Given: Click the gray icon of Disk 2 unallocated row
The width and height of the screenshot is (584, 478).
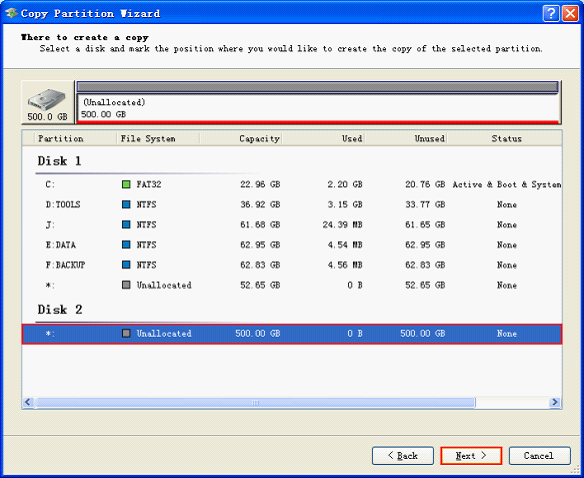Looking at the screenshot, I should tap(126, 333).
